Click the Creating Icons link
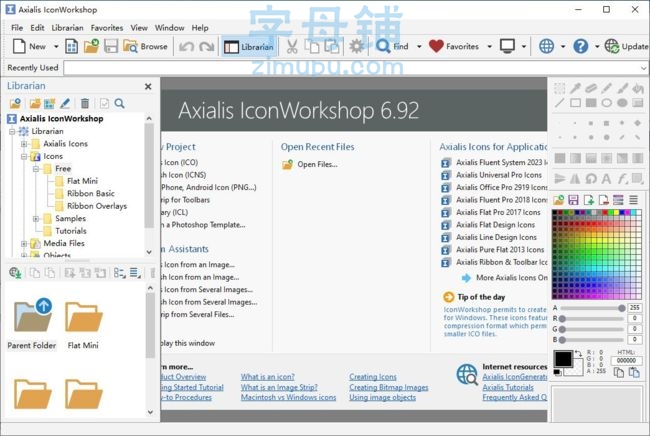650x436 pixels. pos(373,377)
